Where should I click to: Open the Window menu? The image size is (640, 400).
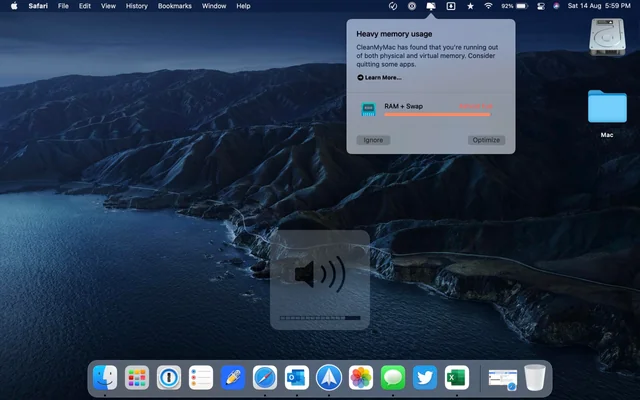214,6
